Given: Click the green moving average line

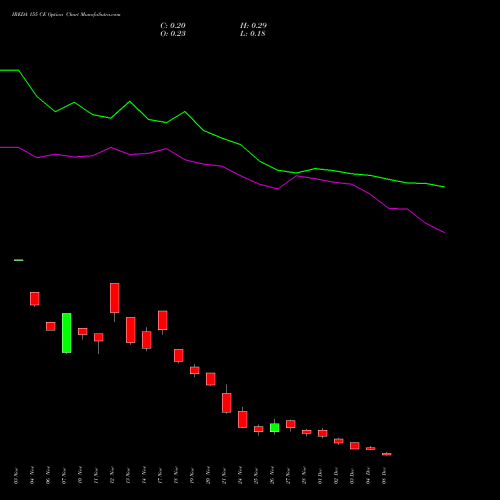Looking at the screenshot, I should click(x=222, y=138).
